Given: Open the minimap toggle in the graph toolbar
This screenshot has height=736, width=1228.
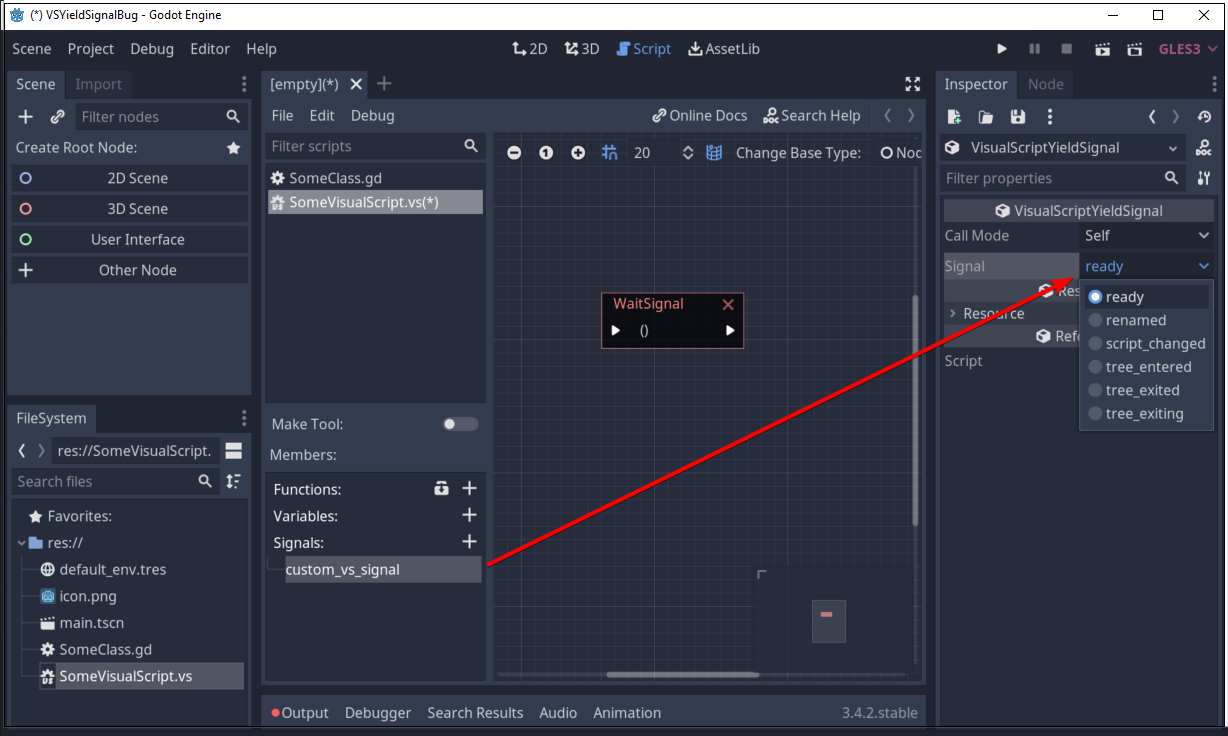Looking at the screenshot, I should (714, 152).
